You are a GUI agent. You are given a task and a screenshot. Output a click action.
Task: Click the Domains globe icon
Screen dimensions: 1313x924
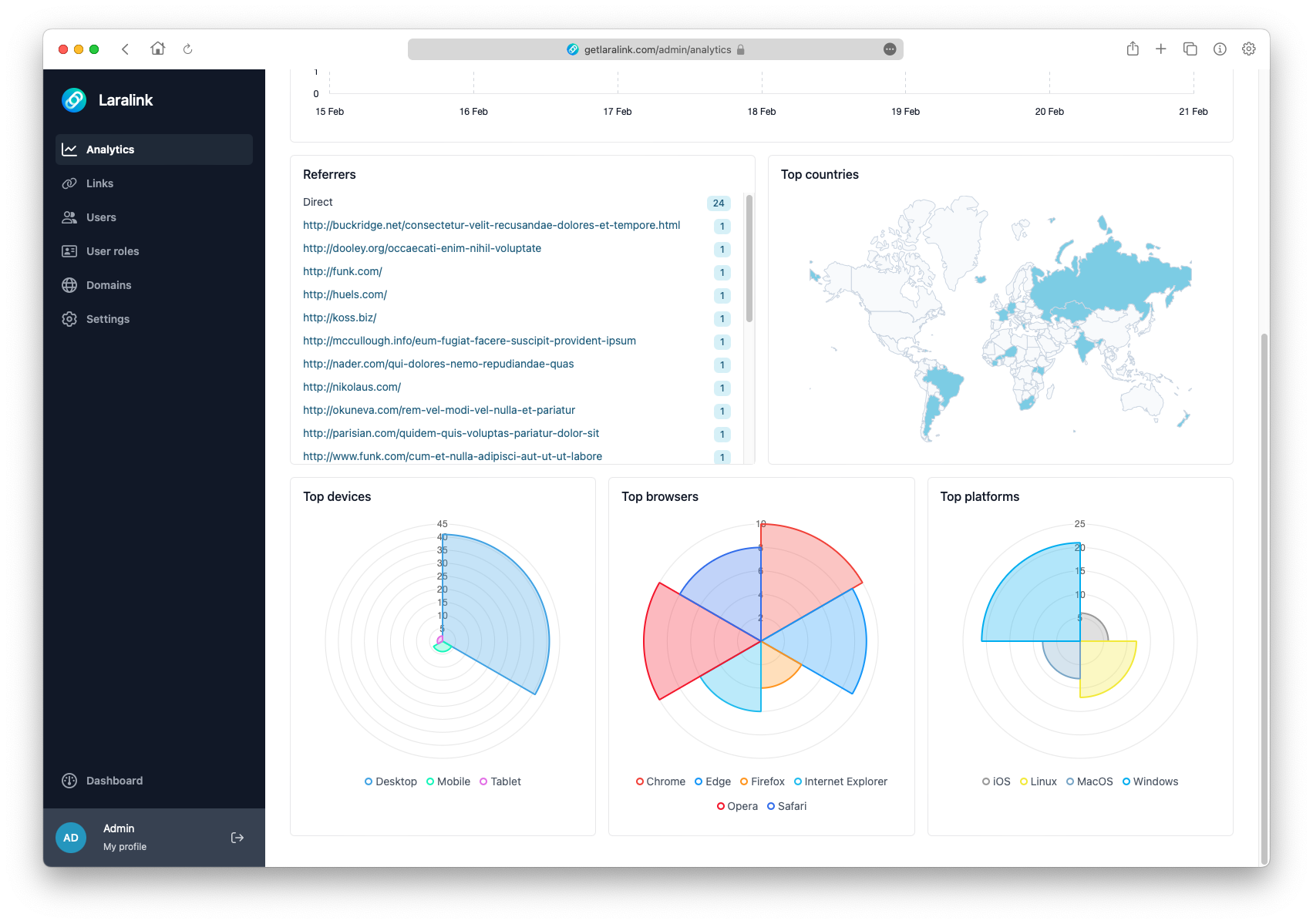[70, 285]
